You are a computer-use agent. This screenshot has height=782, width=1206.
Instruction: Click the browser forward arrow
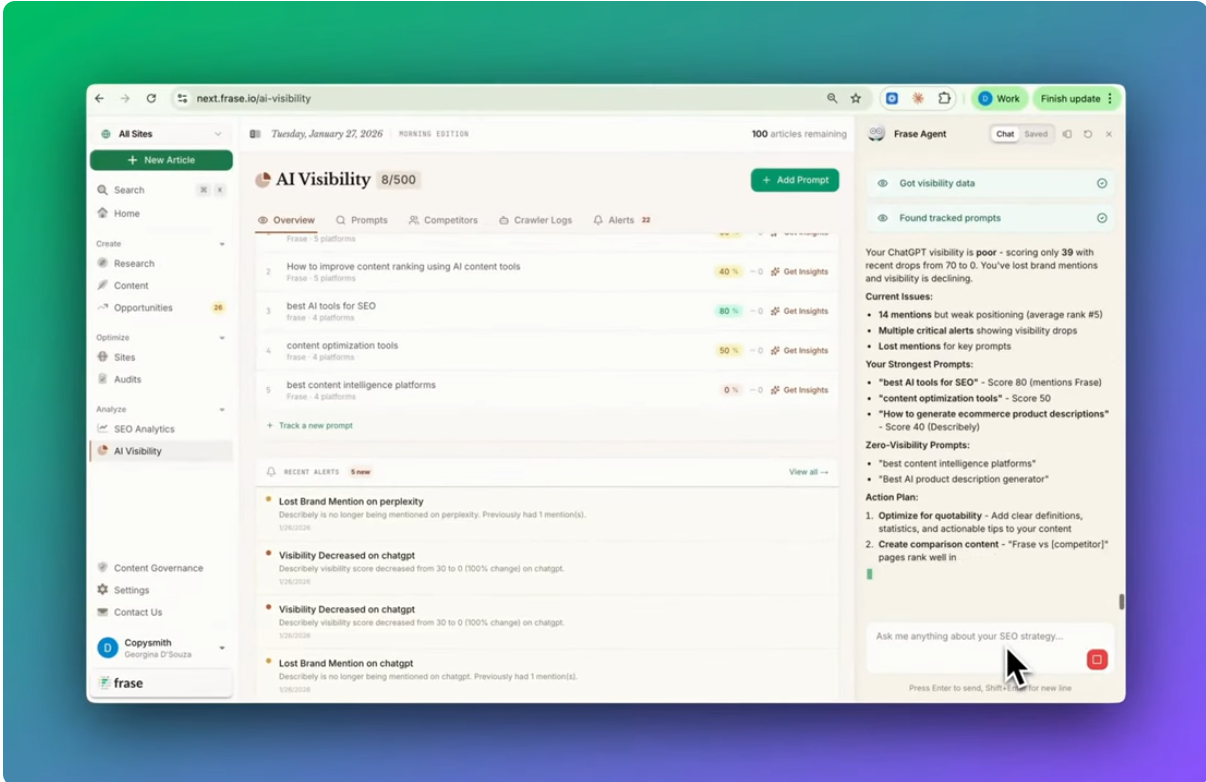(124, 99)
